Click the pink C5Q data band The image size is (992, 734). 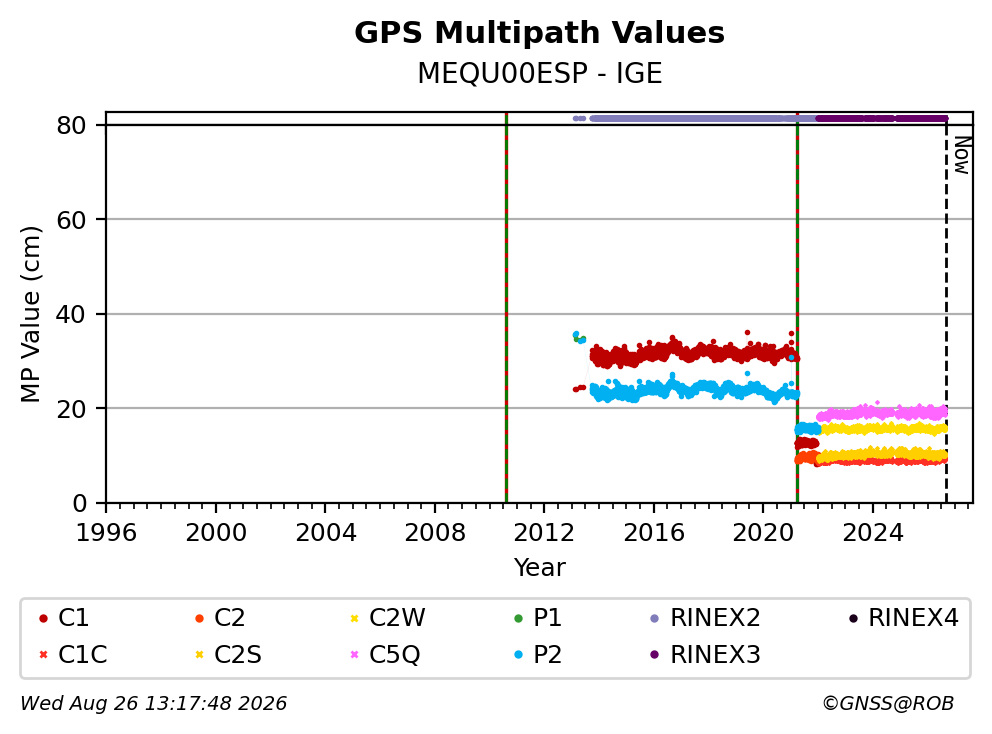[x=883, y=413]
